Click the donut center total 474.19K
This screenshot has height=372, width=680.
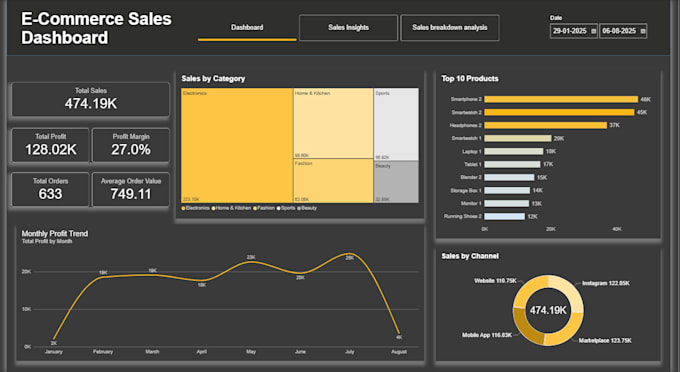coord(548,310)
